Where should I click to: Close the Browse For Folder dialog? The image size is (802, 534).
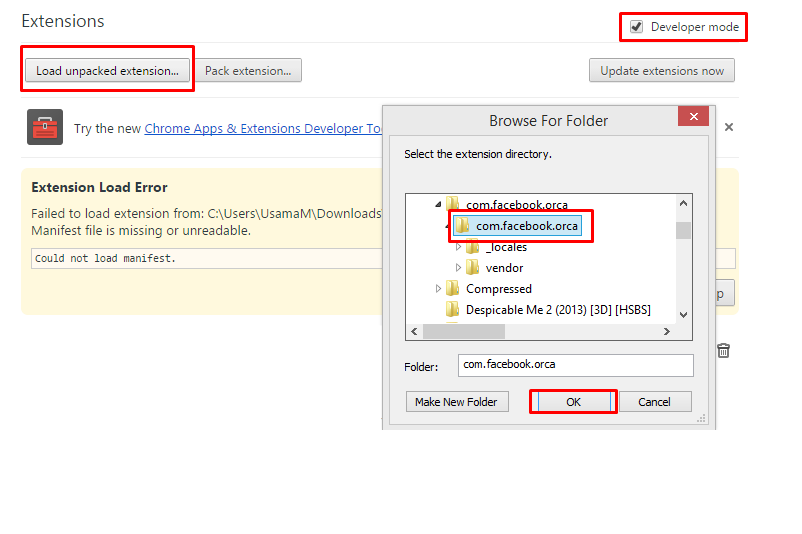[x=693, y=117]
